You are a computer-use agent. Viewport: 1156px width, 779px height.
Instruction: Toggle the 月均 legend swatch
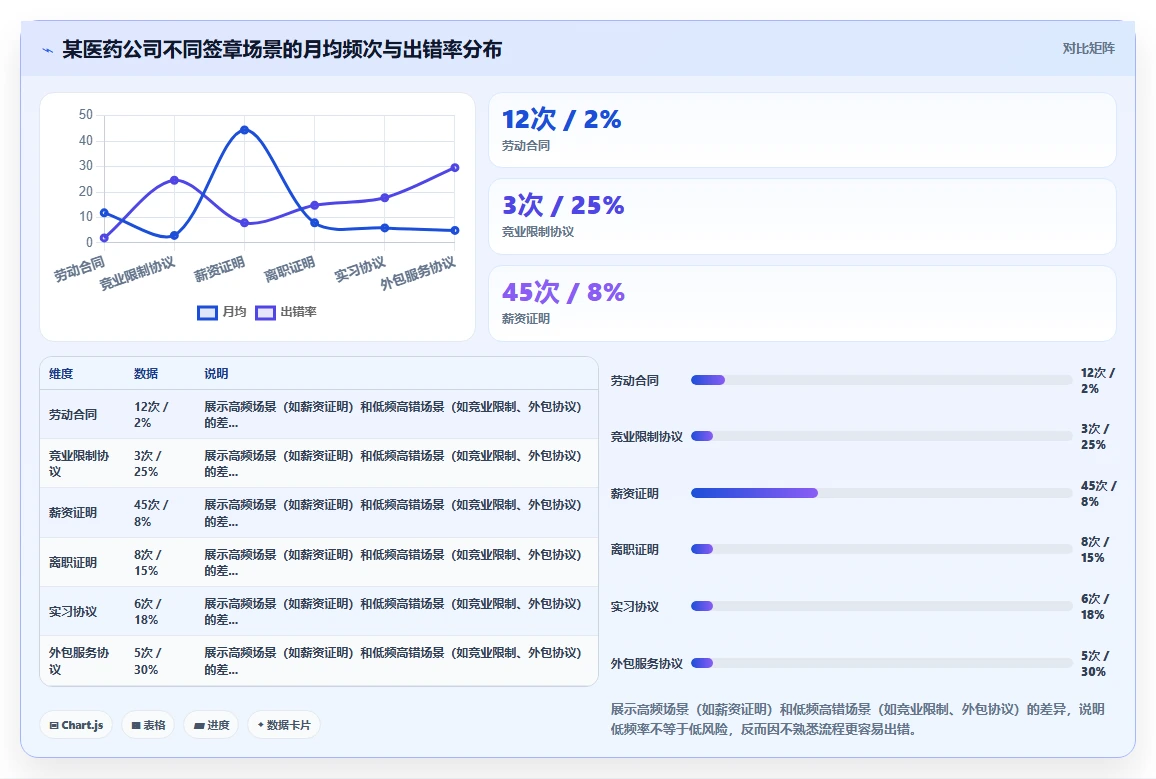point(207,312)
